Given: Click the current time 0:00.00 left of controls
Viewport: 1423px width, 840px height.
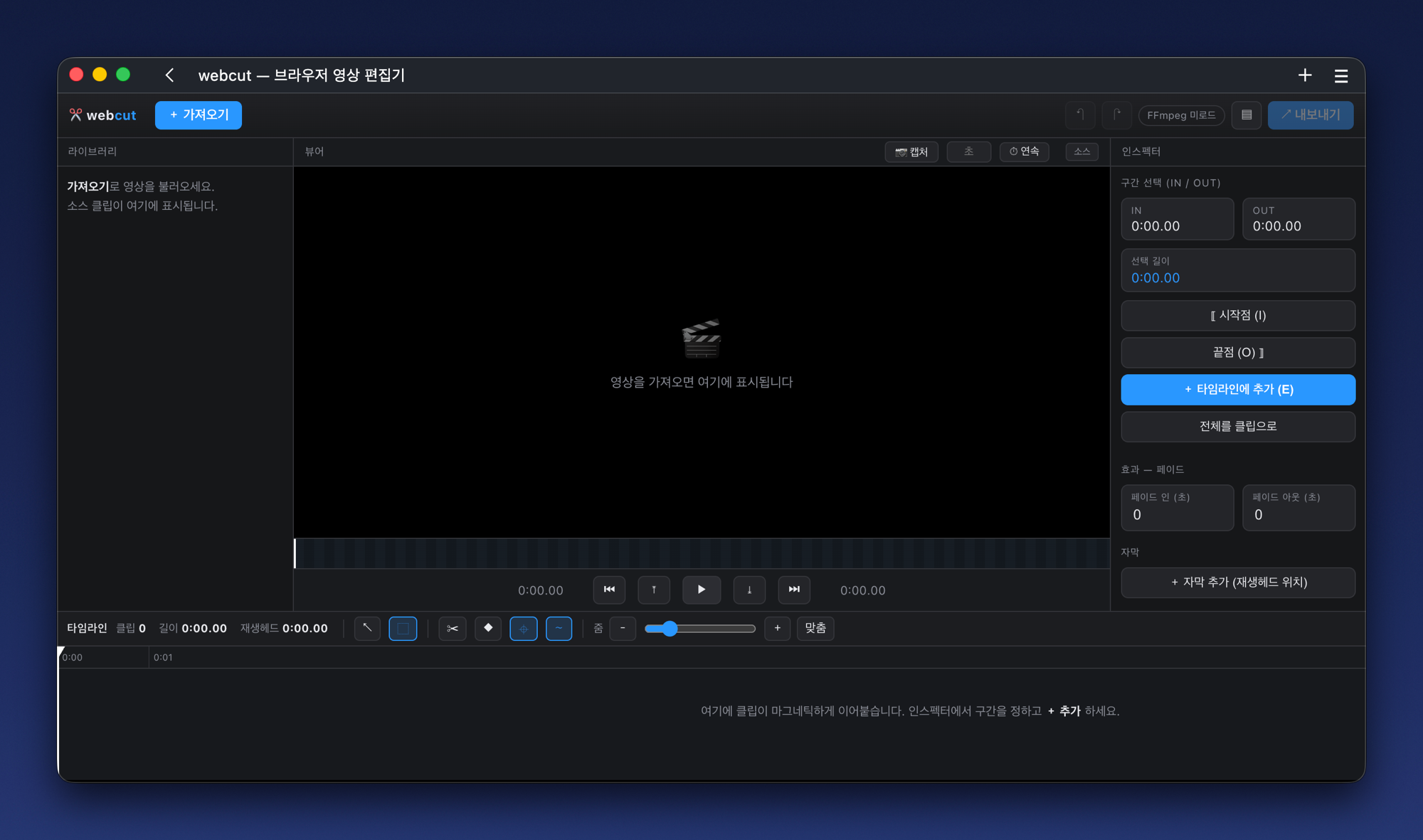Looking at the screenshot, I should point(541,590).
